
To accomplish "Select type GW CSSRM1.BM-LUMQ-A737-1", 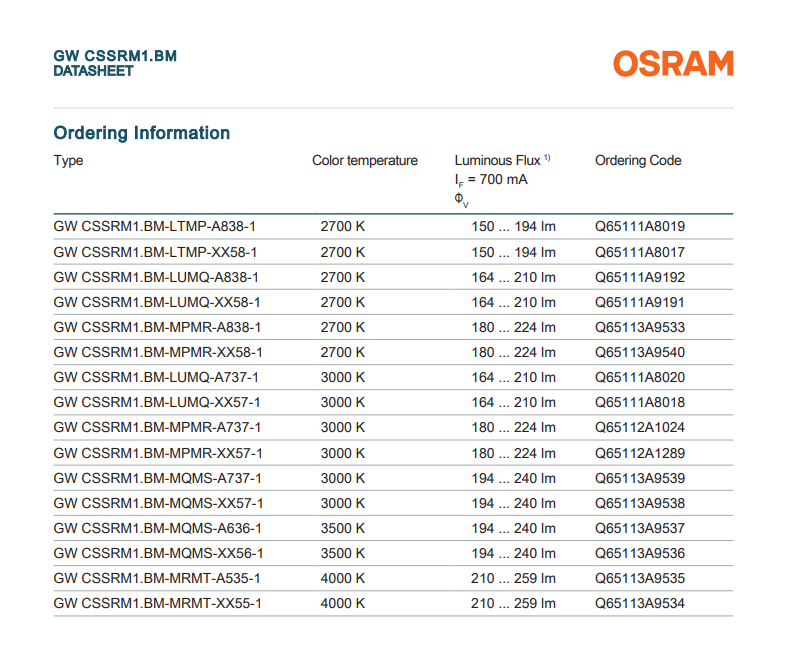I will pyautogui.click(x=156, y=377).
